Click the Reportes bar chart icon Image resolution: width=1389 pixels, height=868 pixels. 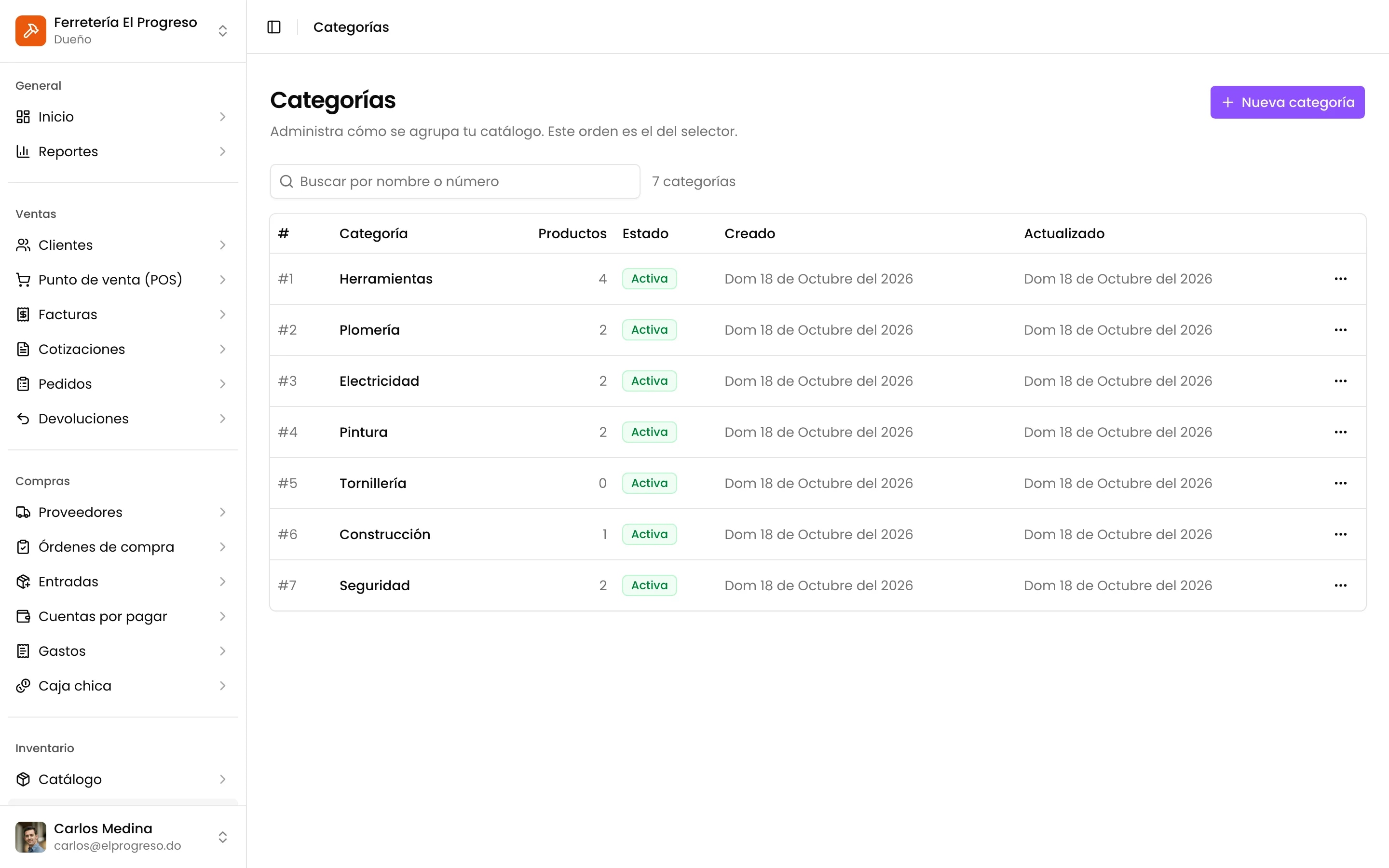pyautogui.click(x=23, y=151)
